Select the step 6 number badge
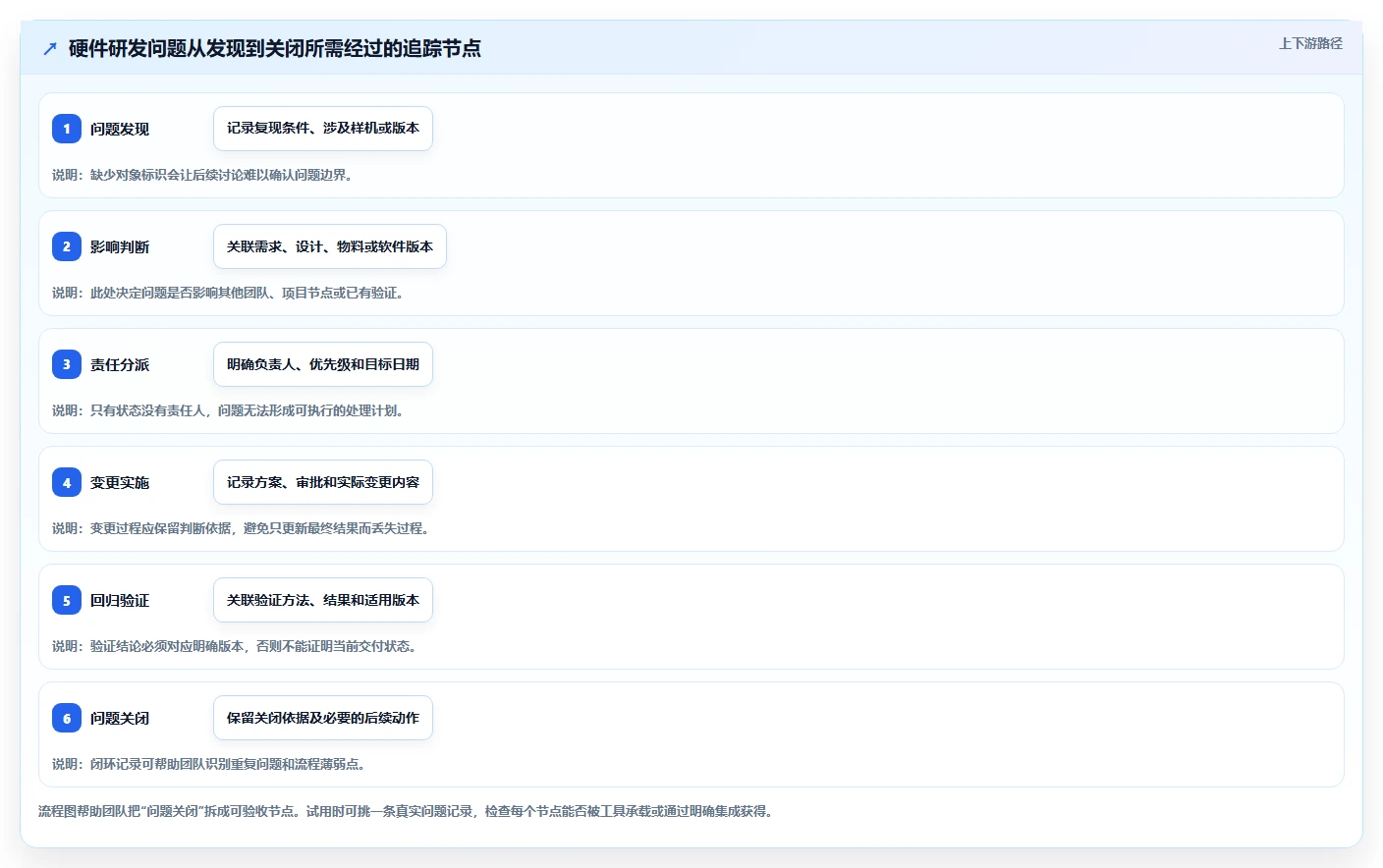Screen dimensions: 1383x868 67,718
